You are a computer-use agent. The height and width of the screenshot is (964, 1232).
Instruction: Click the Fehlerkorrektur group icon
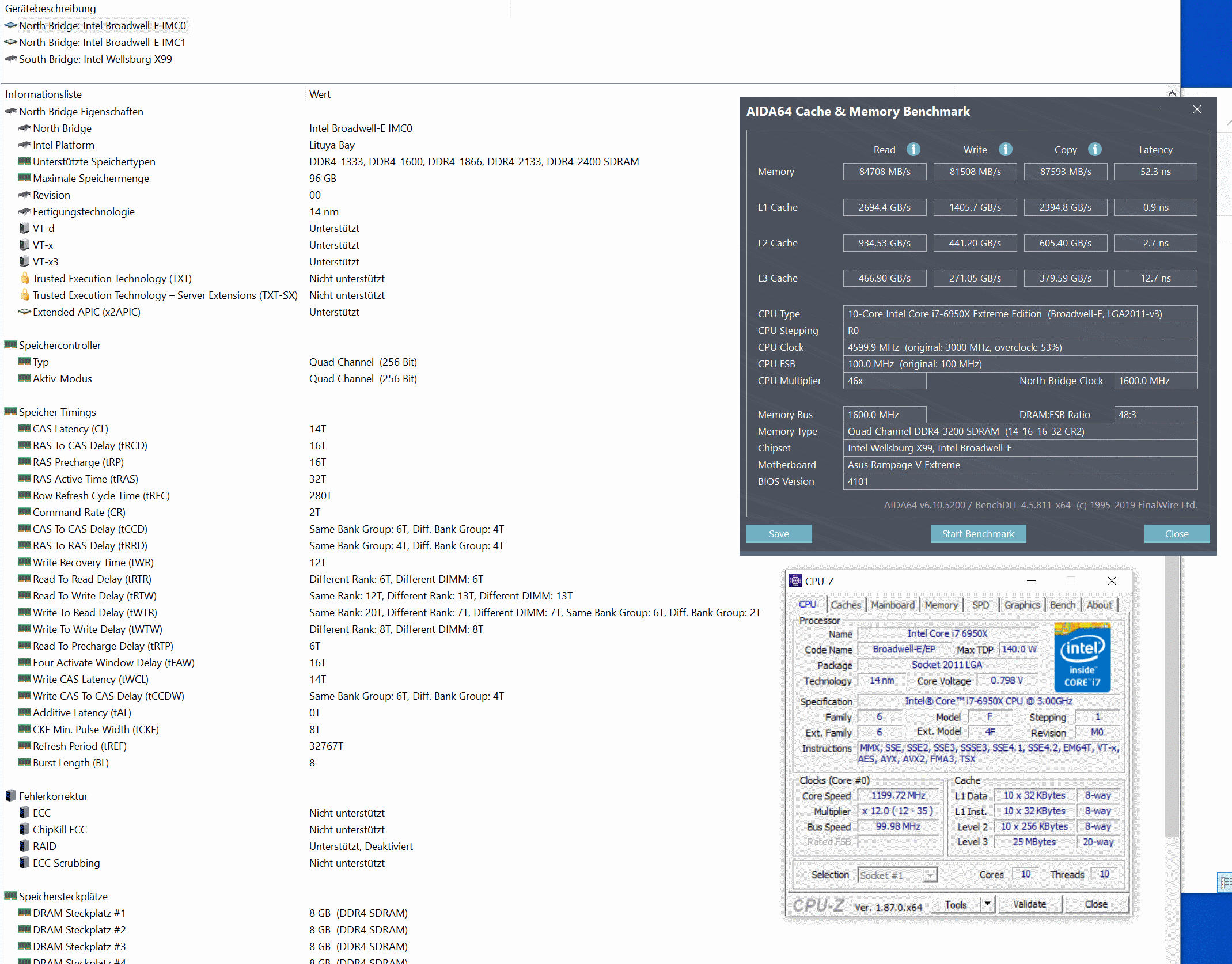click(x=10, y=796)
